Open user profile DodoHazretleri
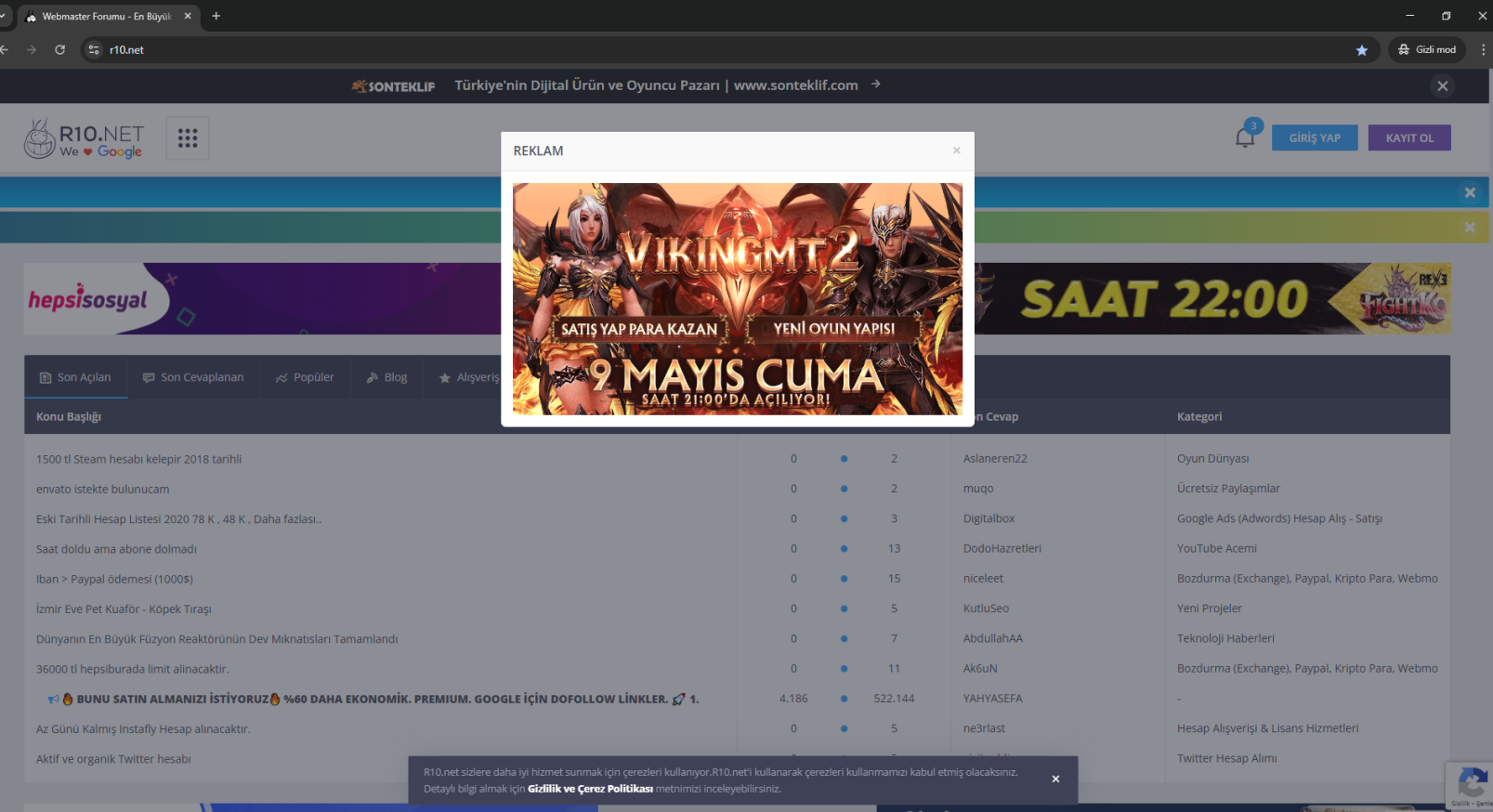 (x=1002, y=548)
